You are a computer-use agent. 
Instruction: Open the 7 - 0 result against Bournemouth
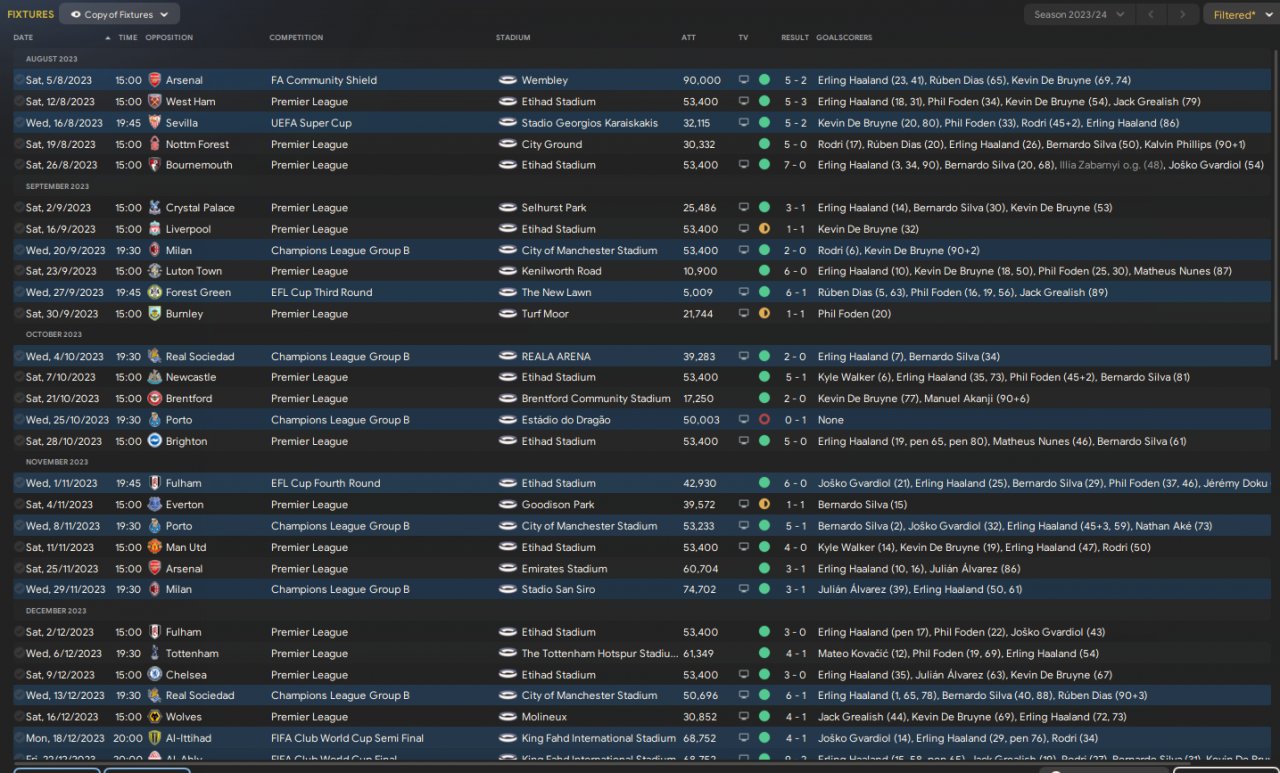[795, 165]
